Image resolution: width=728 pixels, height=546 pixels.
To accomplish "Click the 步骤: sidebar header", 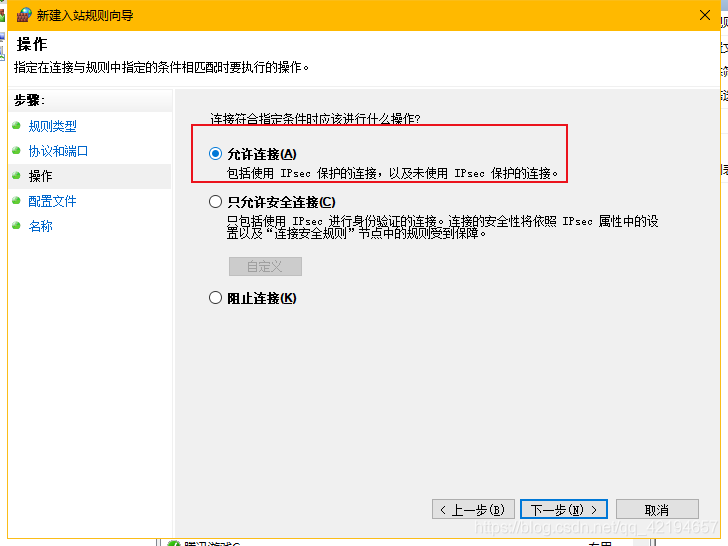I will tap(29, 100).
